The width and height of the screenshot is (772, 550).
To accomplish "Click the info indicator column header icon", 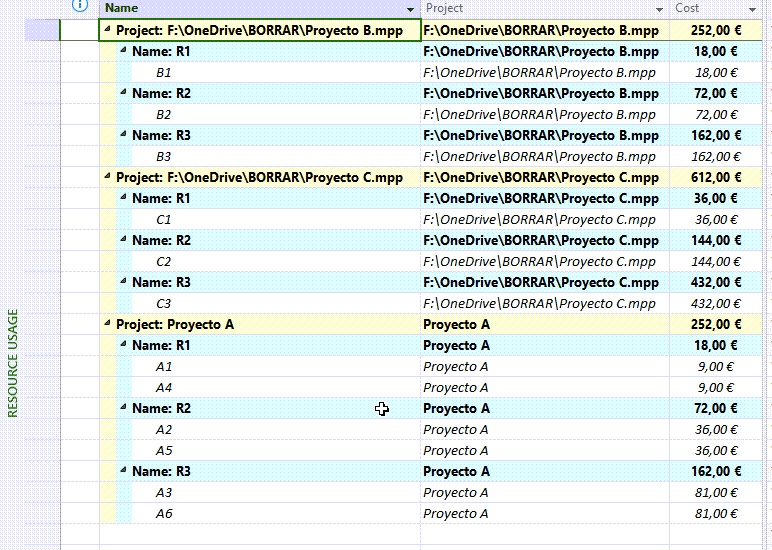I will [x=80, y=5].
